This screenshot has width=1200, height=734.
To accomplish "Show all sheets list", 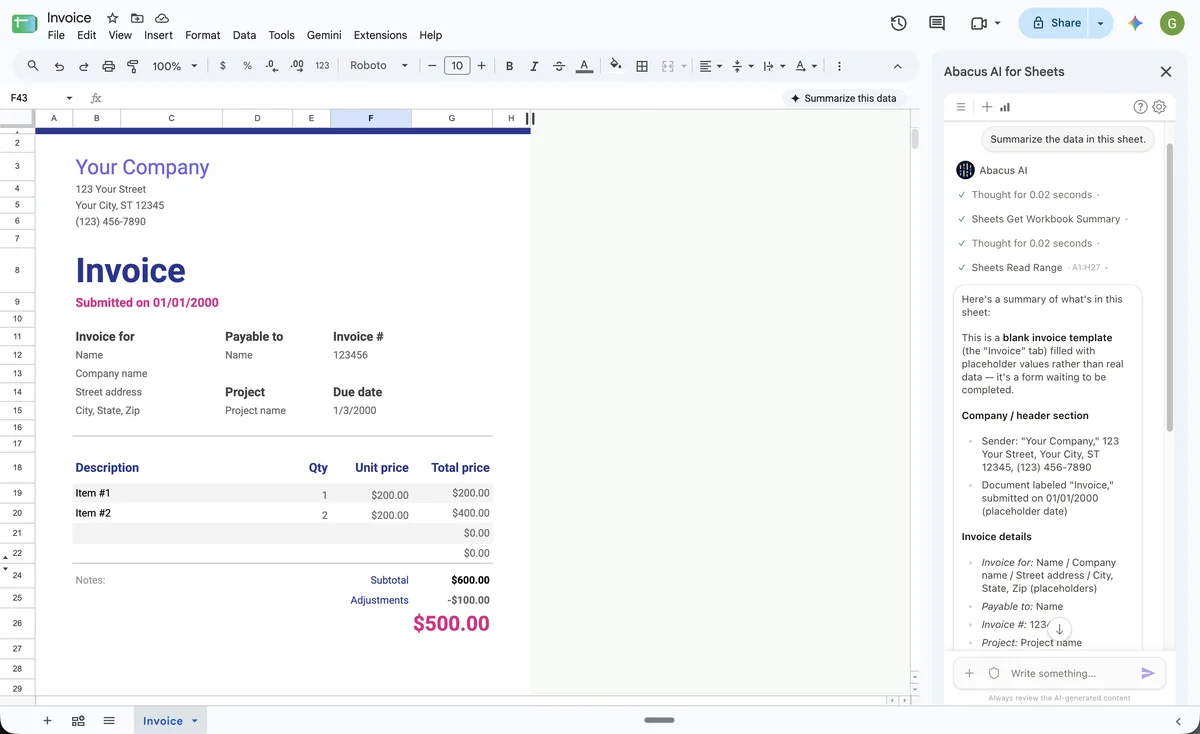I will point(109,721).
